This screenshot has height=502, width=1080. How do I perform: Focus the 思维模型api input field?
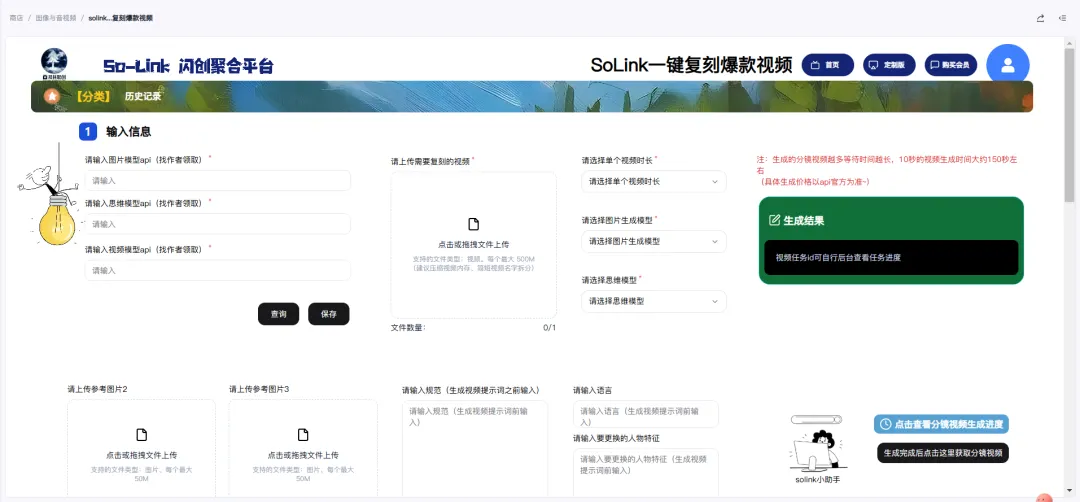(218, 224)
